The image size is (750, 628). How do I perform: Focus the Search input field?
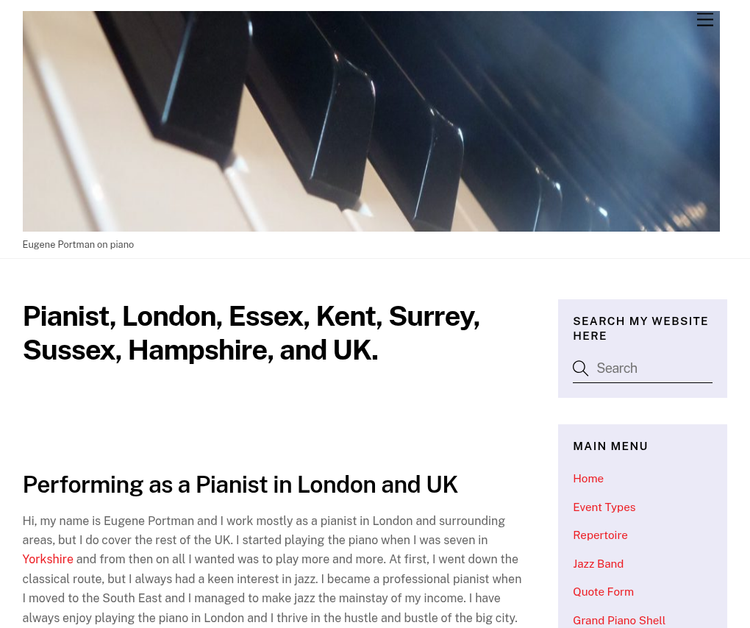[x=652, y=368]
